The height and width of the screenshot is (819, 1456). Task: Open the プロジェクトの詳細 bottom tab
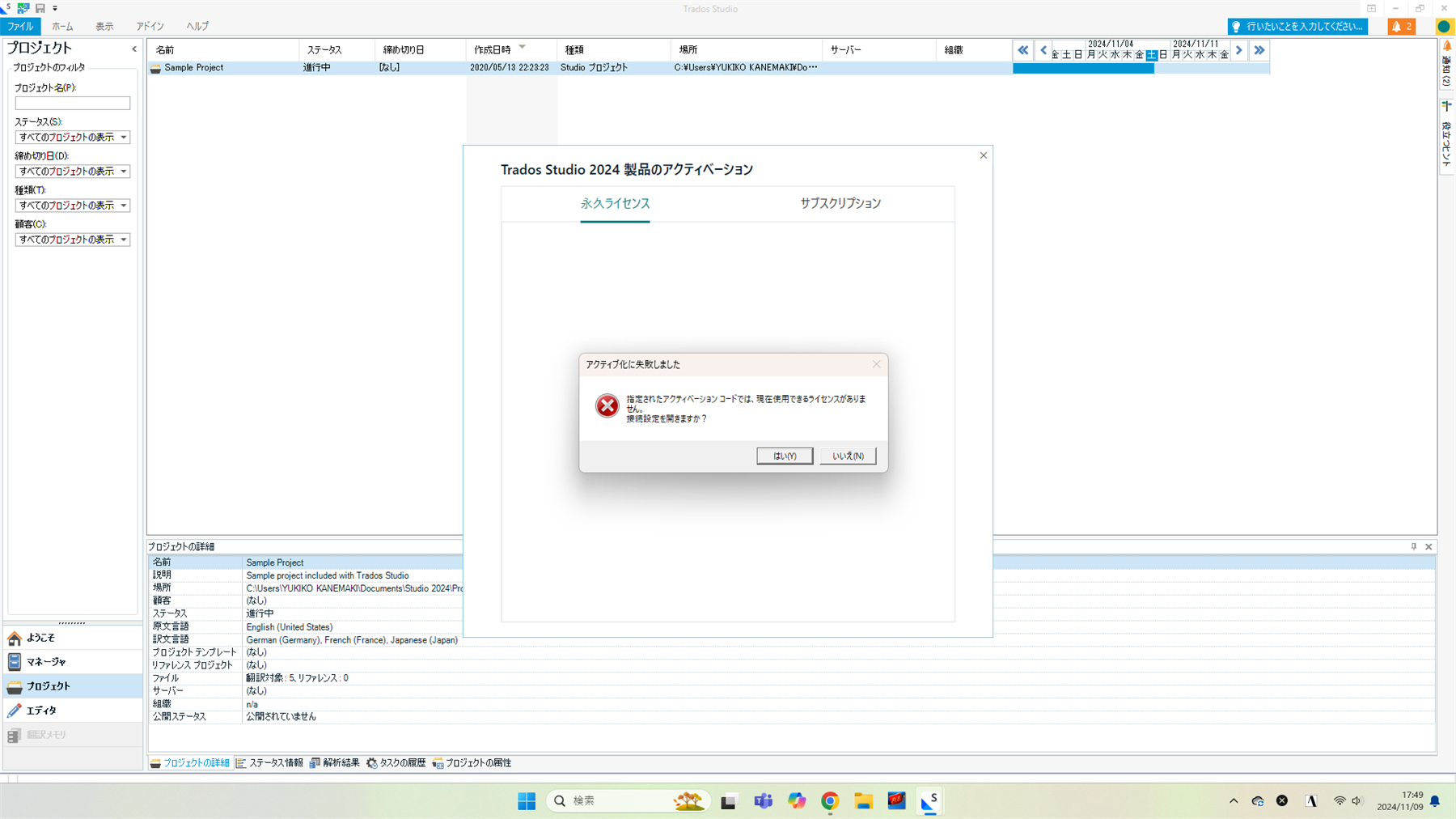point(190,763)
